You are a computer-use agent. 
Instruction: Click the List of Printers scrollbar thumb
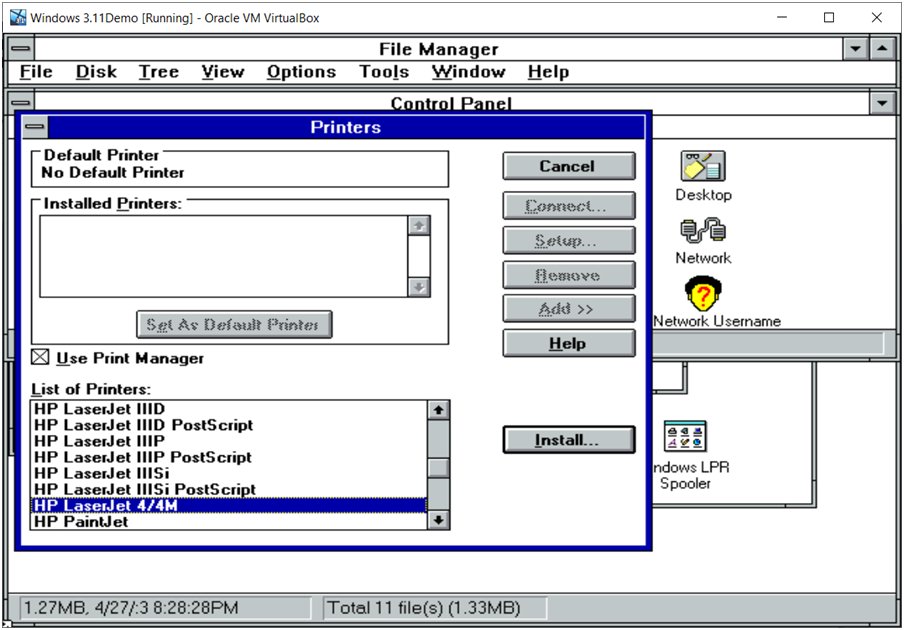click(x=439, y=467)
